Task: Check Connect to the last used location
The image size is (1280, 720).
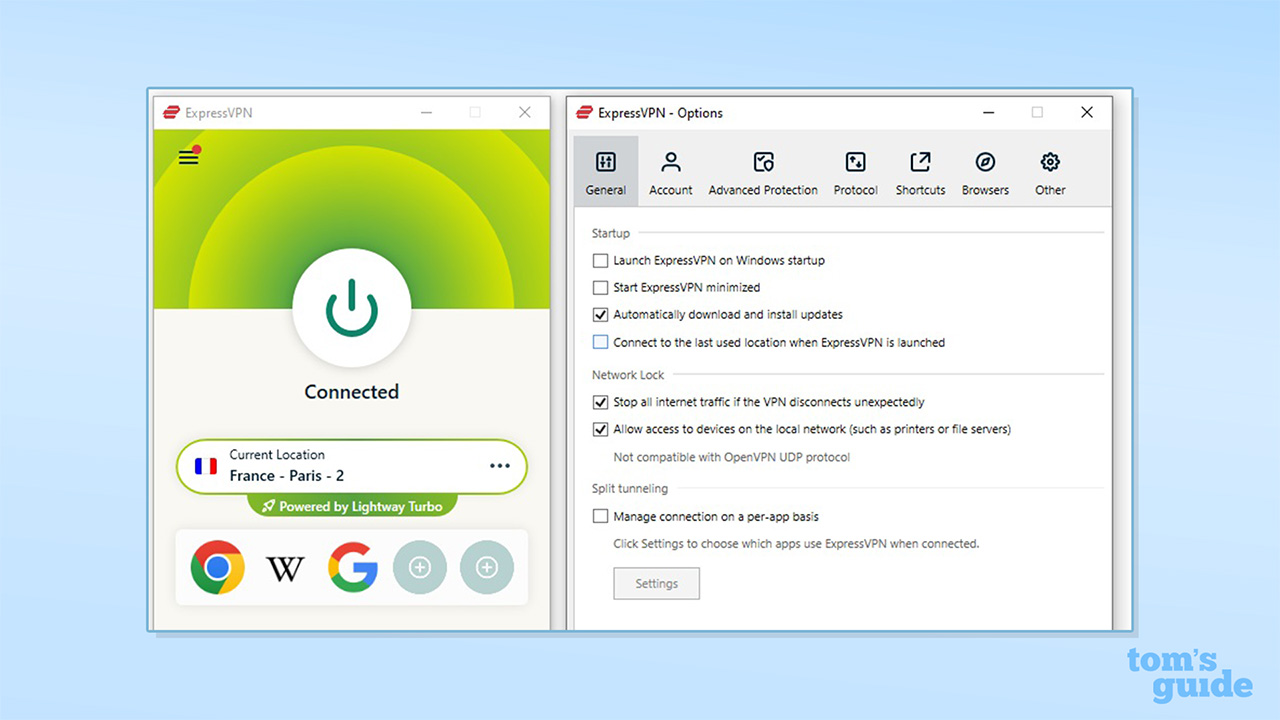Action: (600, 342)
